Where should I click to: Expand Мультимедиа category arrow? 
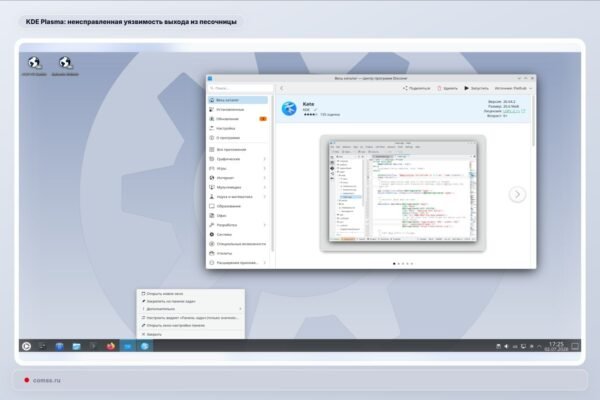(264, 187)
